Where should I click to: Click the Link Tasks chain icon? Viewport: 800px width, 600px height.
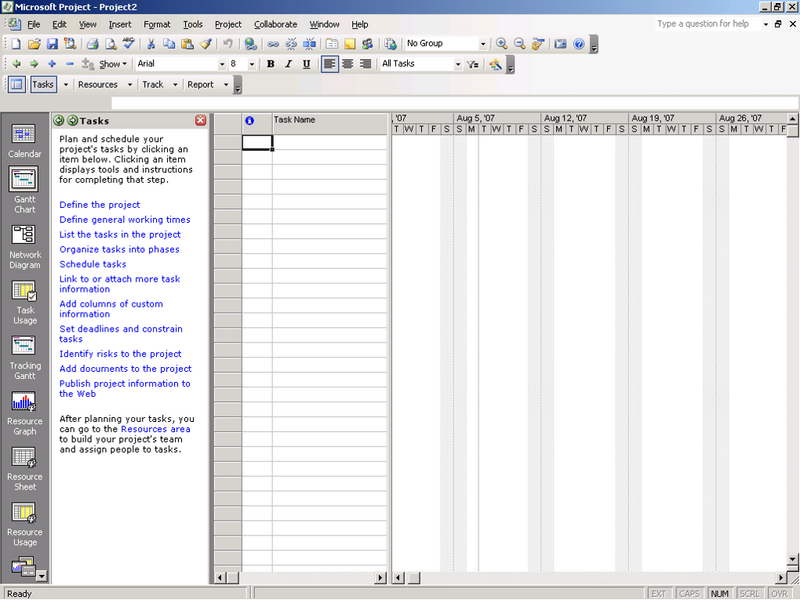tap(273, 44)
